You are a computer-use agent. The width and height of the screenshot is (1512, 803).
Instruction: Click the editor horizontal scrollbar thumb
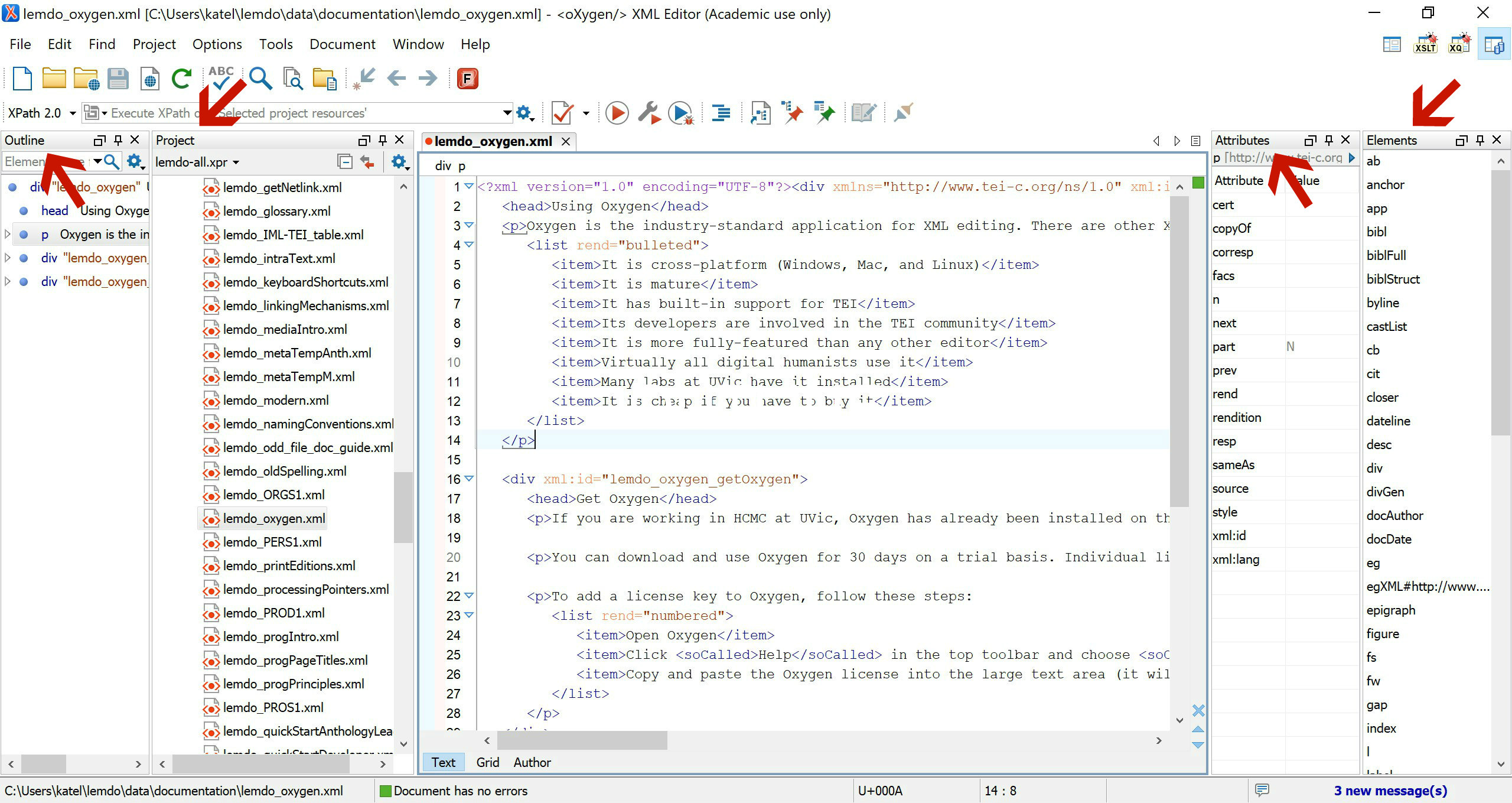click(582, 740)
